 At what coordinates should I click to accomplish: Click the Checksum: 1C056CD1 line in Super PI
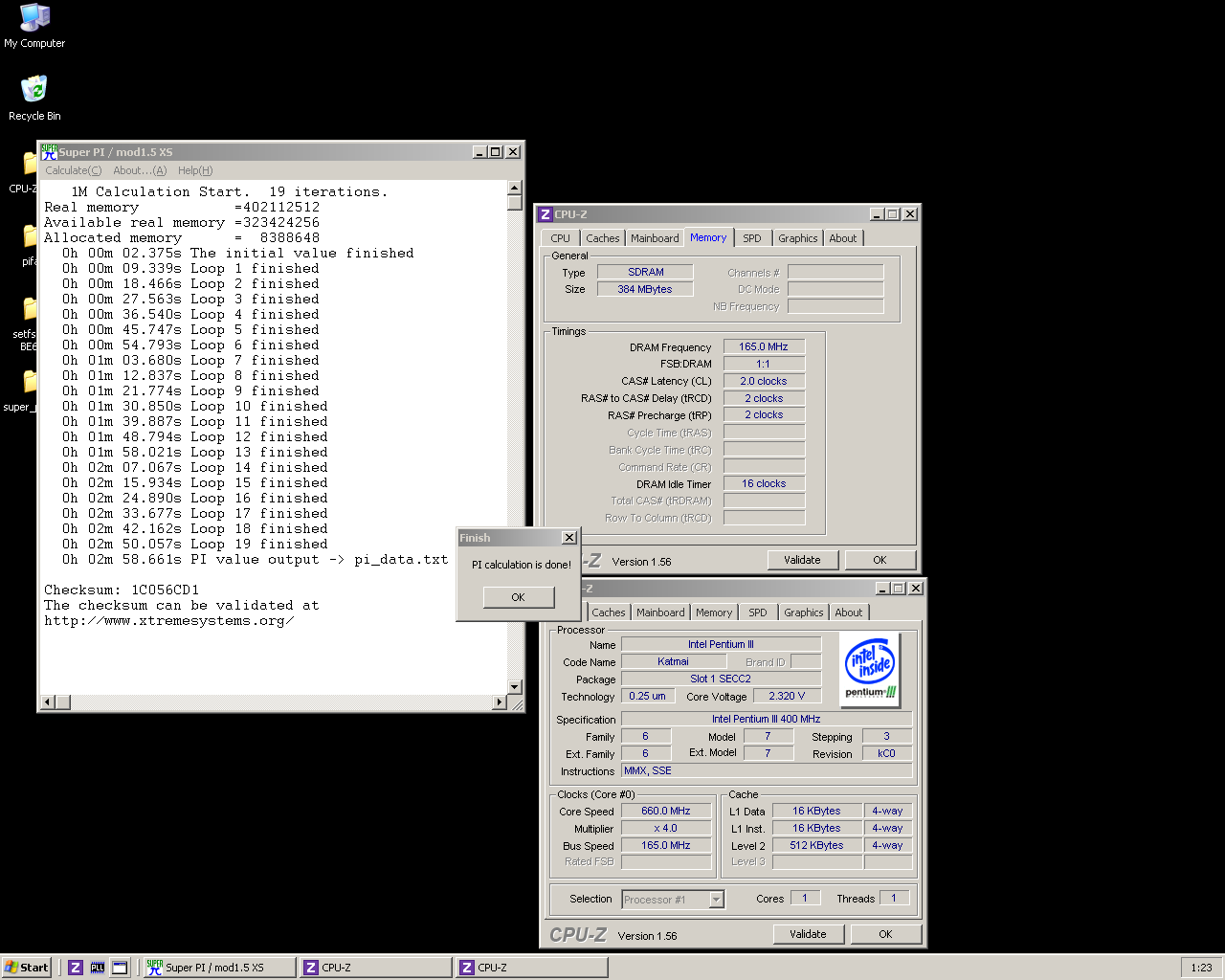122,590
